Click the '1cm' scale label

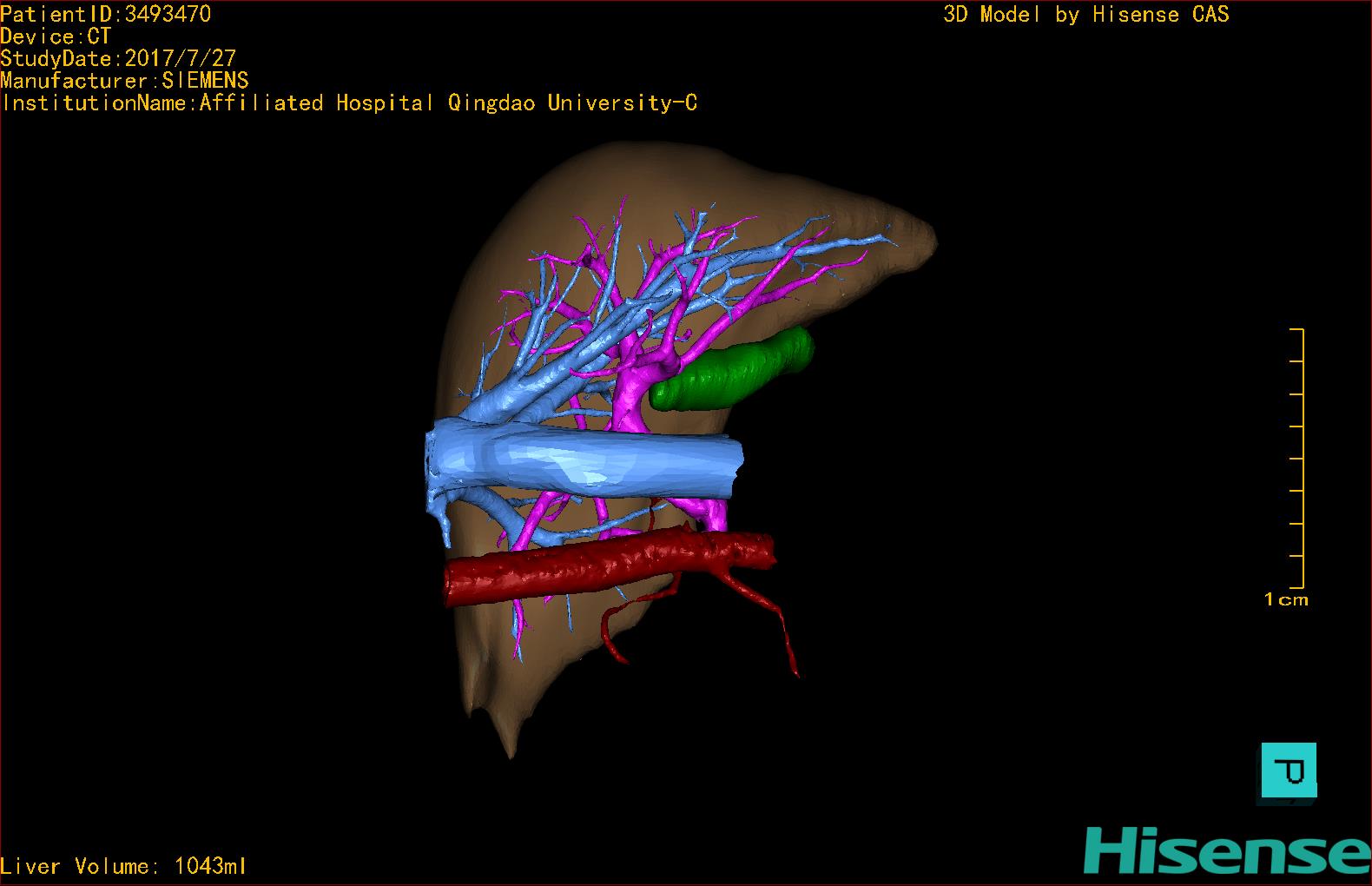click(1286, 599)
